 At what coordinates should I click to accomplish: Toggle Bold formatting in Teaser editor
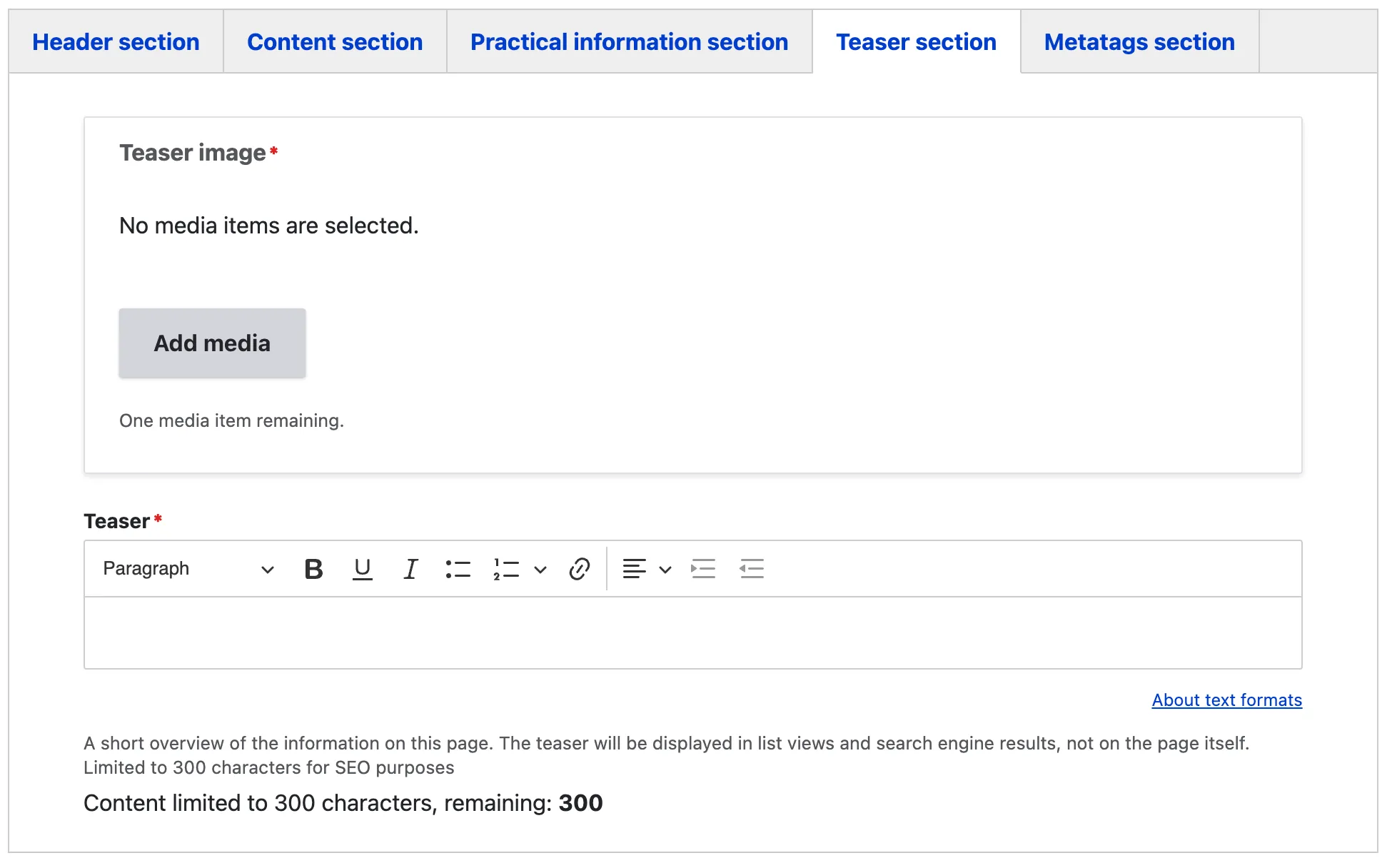[313, 569]
